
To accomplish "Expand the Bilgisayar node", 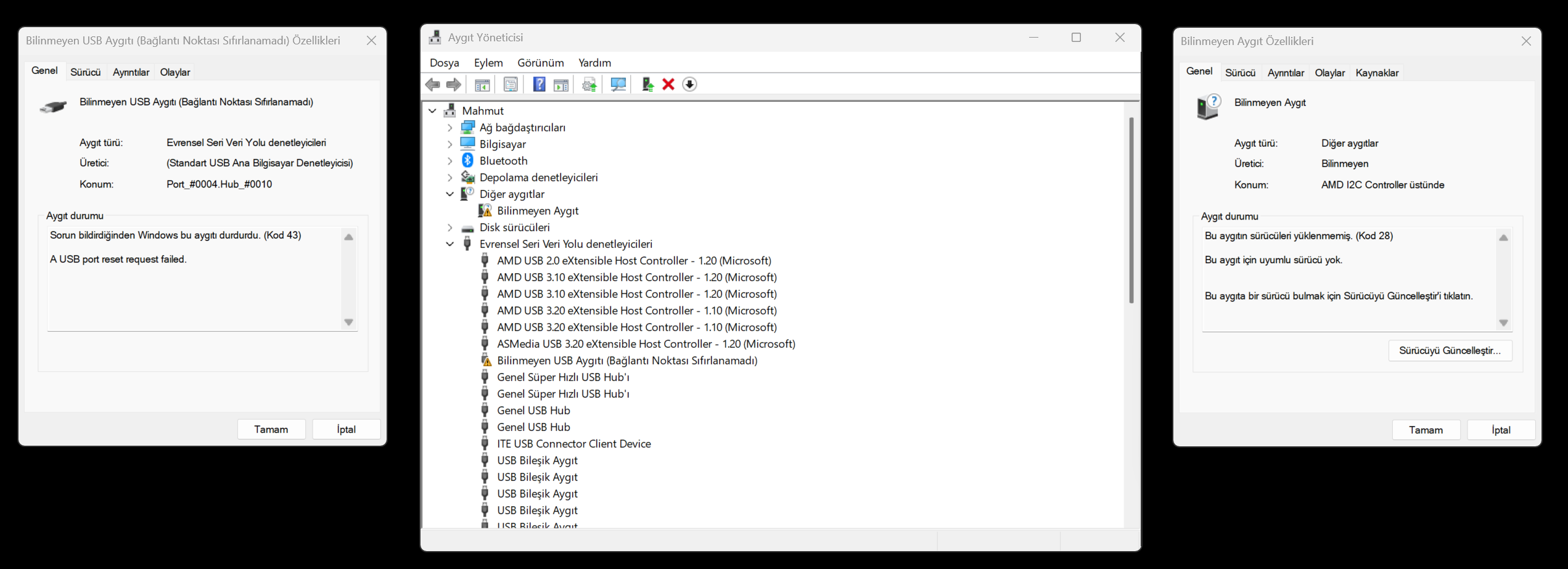I will [x=450, y=144].
